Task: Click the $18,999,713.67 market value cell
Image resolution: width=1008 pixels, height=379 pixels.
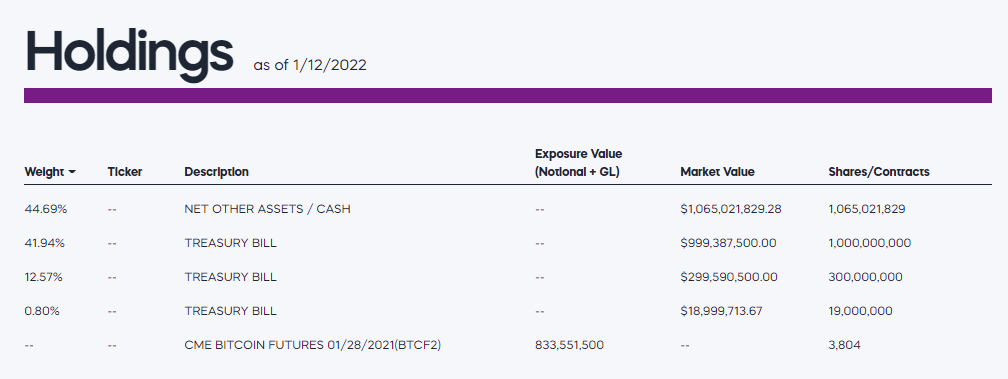Action: [721, 311]
